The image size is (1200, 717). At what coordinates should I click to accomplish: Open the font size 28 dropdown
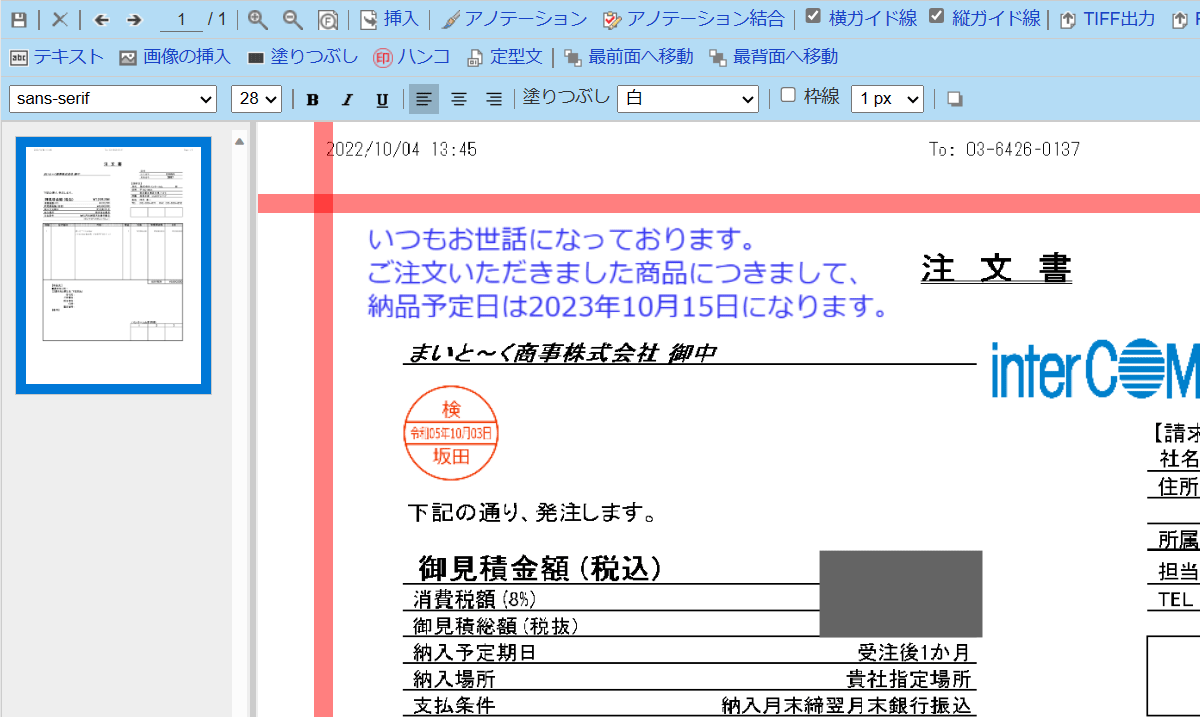(257, 99)
